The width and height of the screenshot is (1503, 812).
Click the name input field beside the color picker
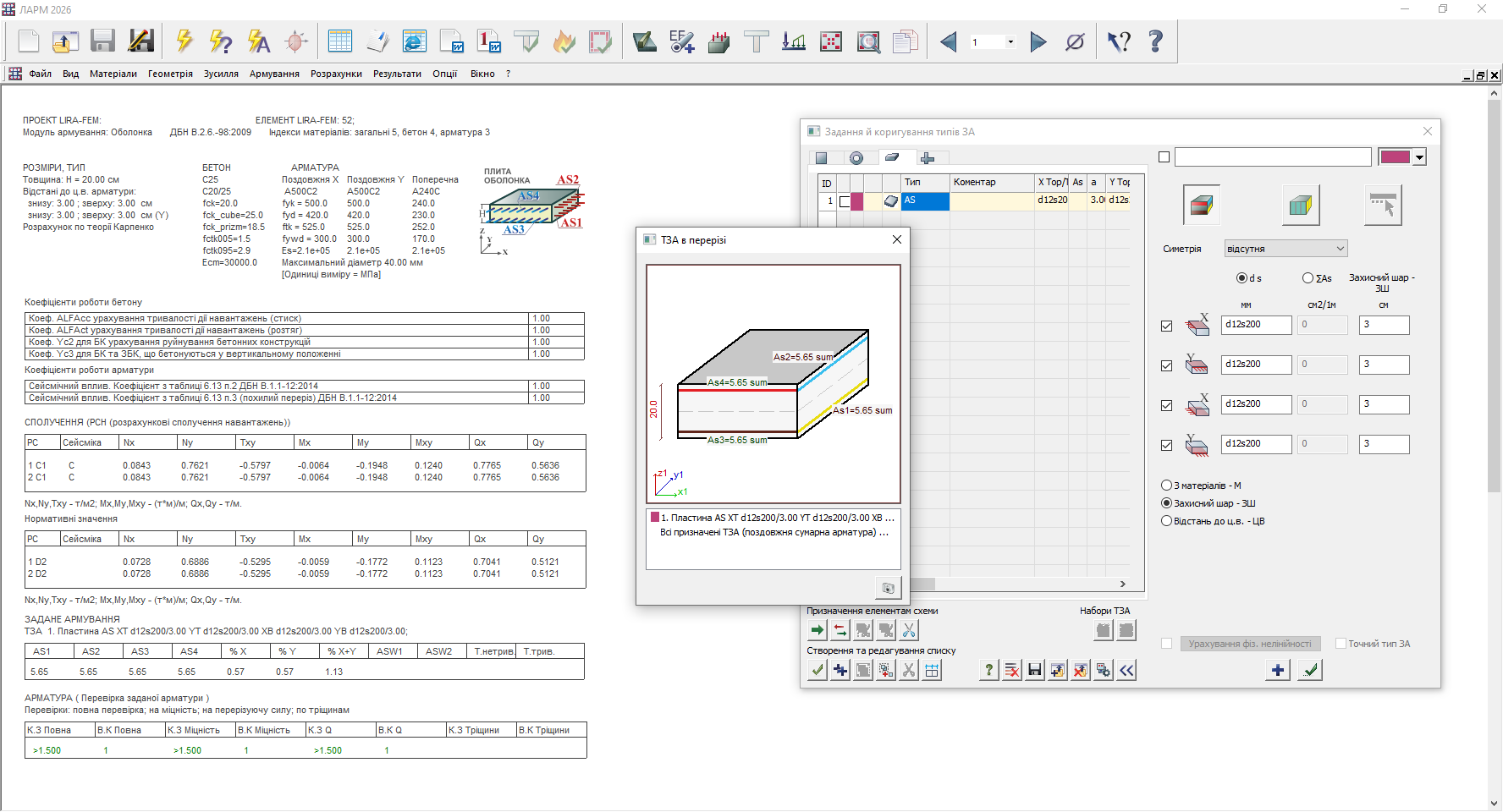[1272, 157]
